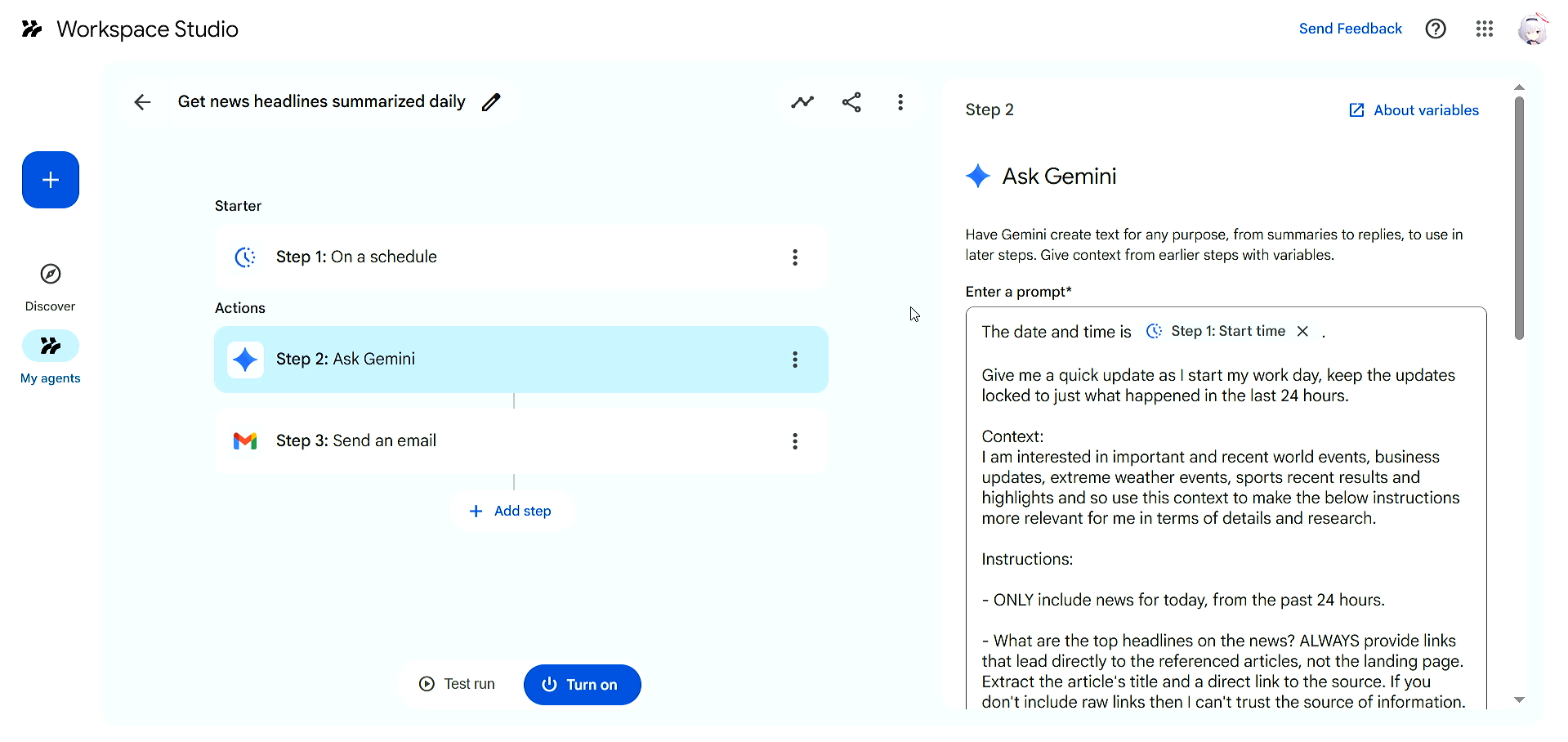Turn on the agent
Viewport: 1568px width, 742px height.
pos(582,685)
